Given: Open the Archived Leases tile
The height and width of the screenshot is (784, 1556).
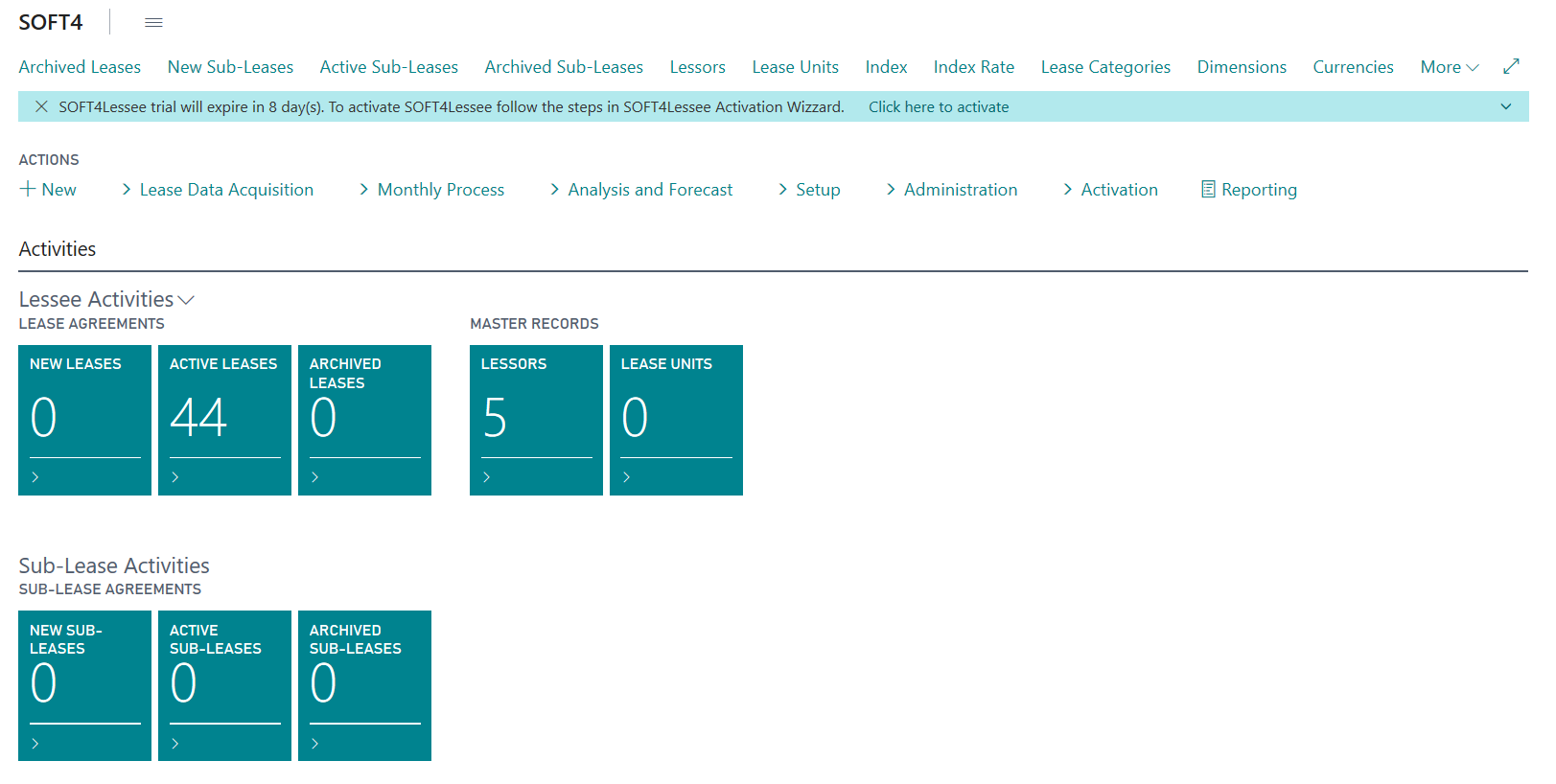Looking at the screenshot, I should coord(364,420).
